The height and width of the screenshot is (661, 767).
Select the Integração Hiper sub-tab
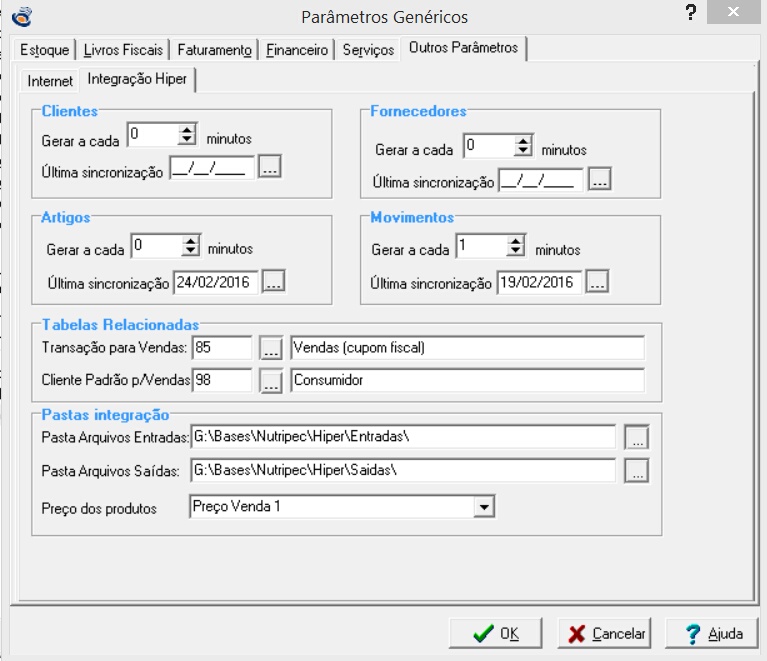137,79
